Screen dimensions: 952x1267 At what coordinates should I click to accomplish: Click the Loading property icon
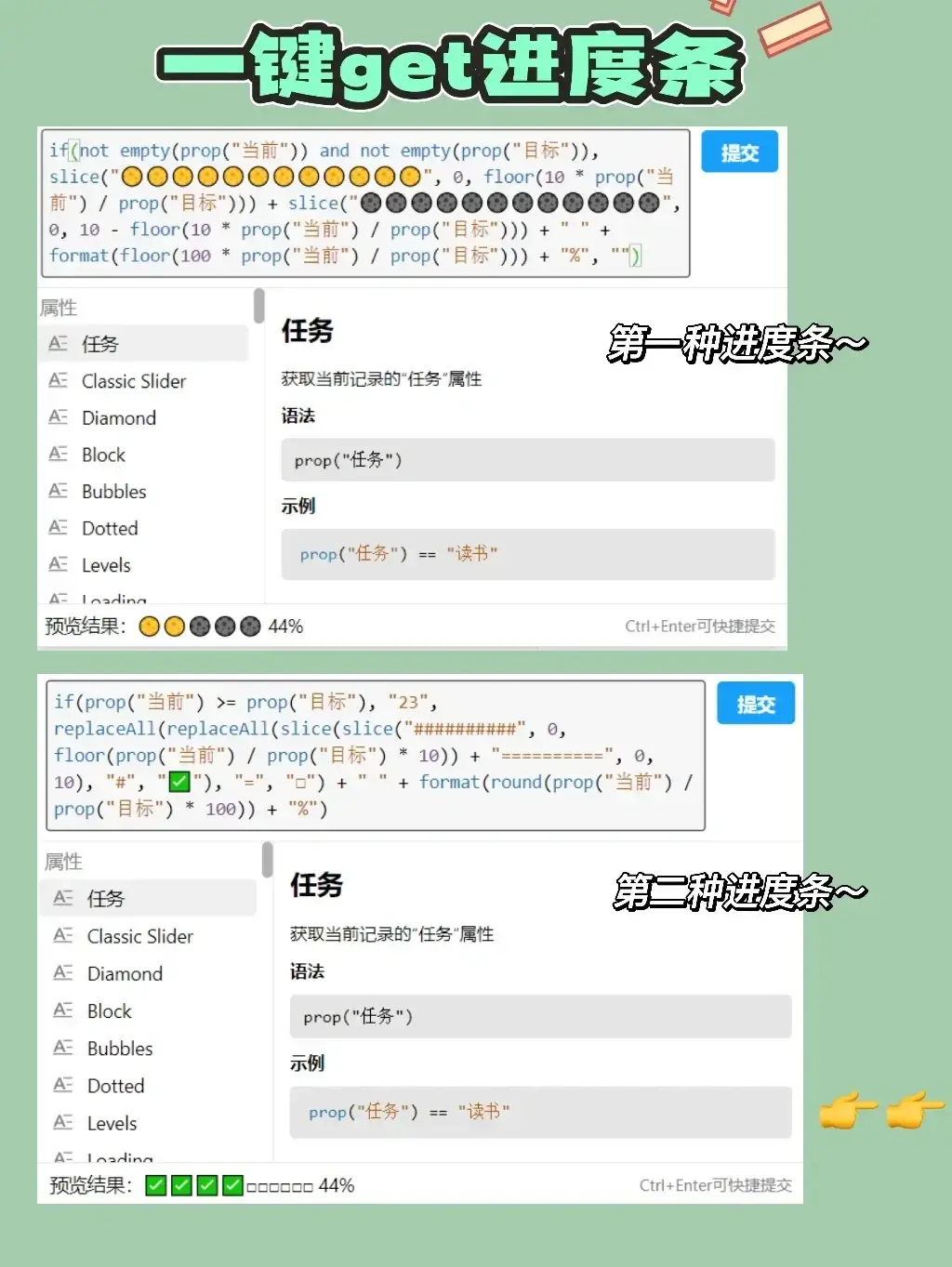pos(59,599)
